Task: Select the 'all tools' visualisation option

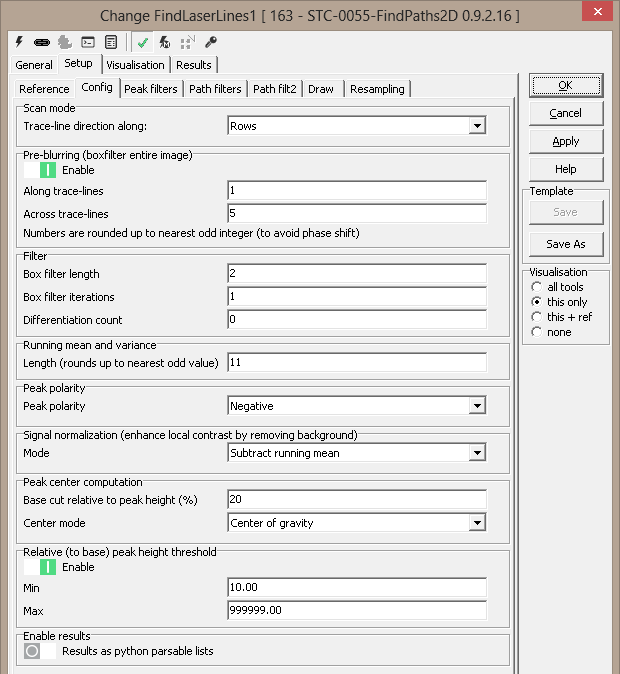Action: tap(537, 287)
